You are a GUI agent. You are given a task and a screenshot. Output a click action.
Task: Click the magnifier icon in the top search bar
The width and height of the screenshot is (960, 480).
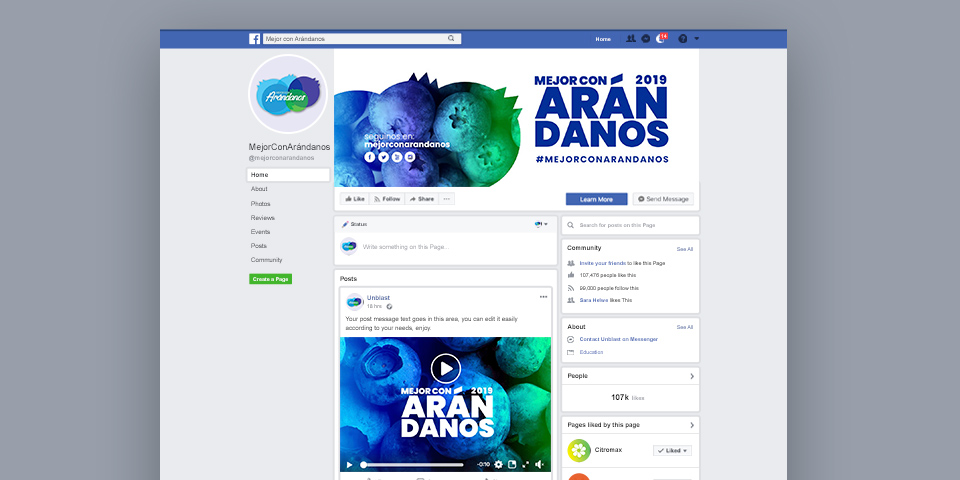[x=451, y=39]
